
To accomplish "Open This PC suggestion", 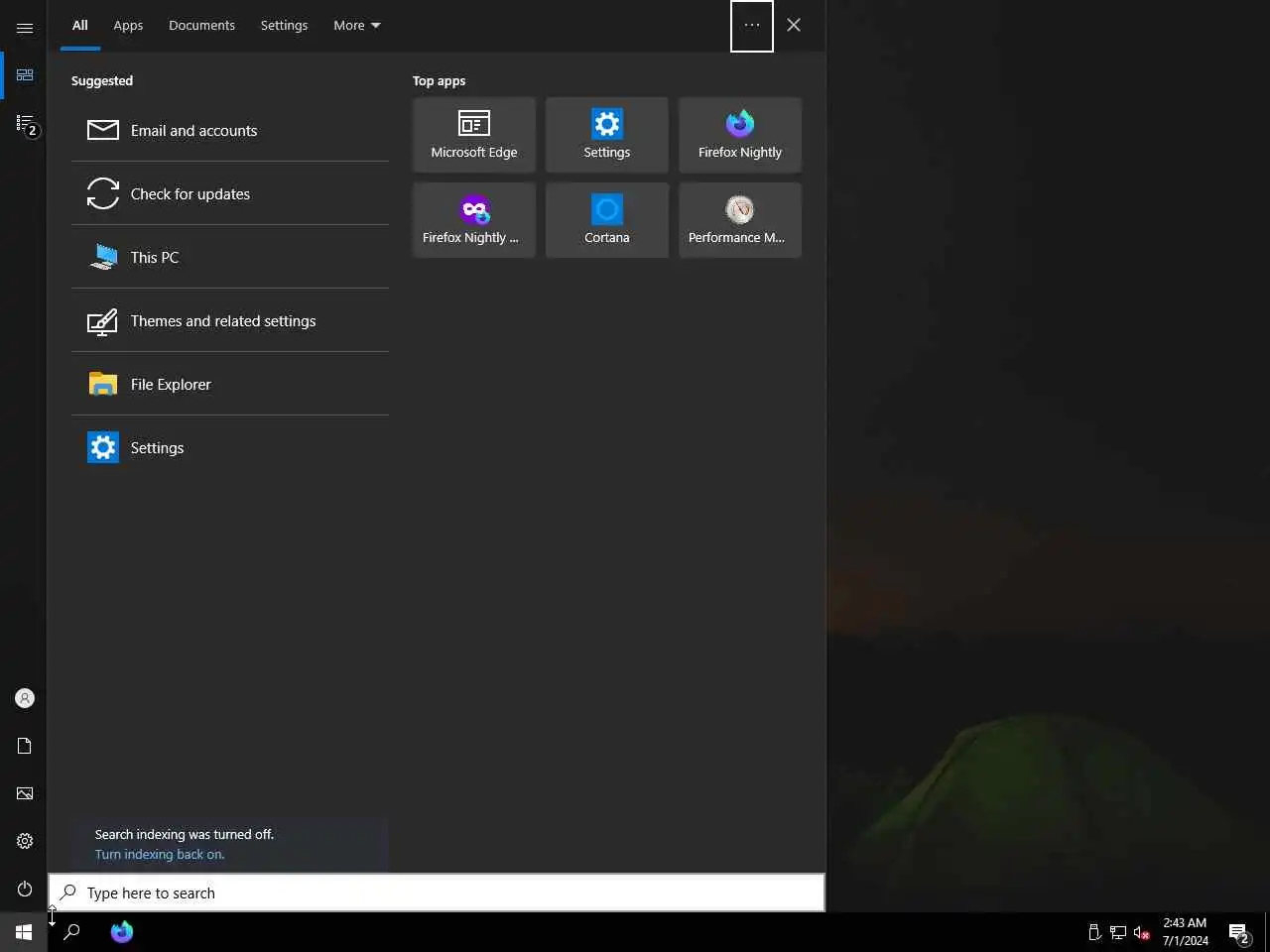I will [230, 257].
